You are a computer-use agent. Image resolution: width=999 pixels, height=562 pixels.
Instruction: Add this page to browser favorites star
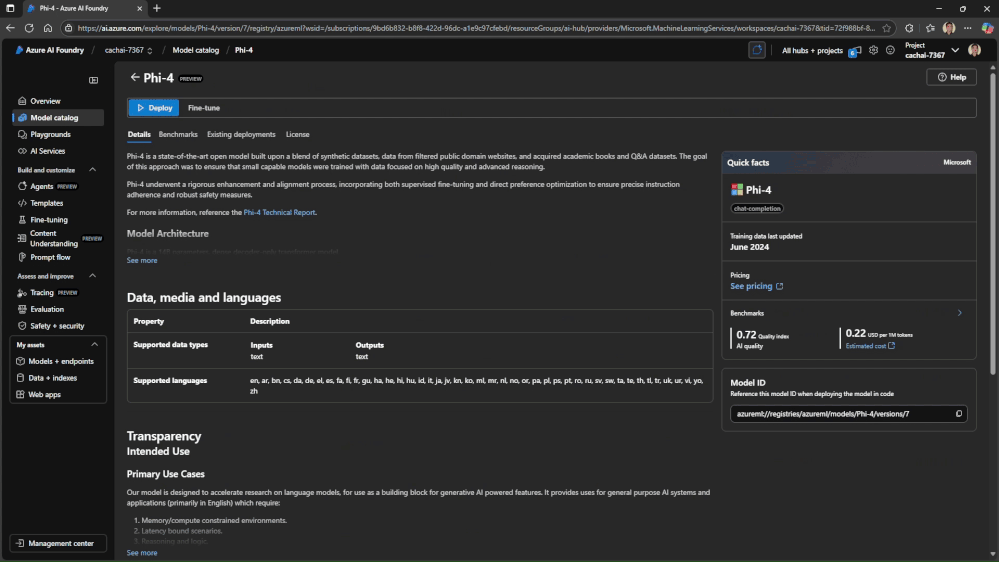886,28
